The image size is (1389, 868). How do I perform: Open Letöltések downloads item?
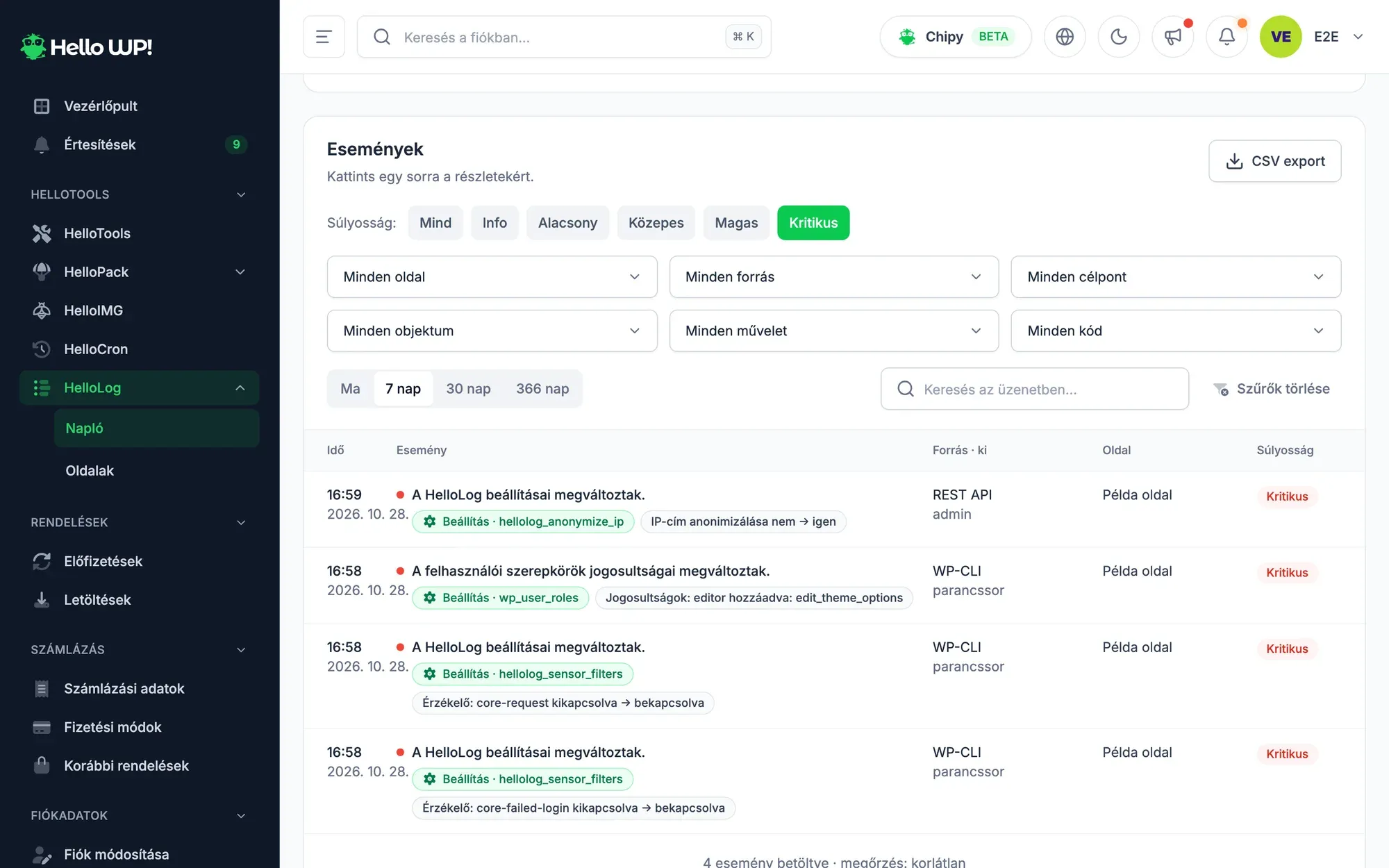pyautogui.click(x=139, y=600)
